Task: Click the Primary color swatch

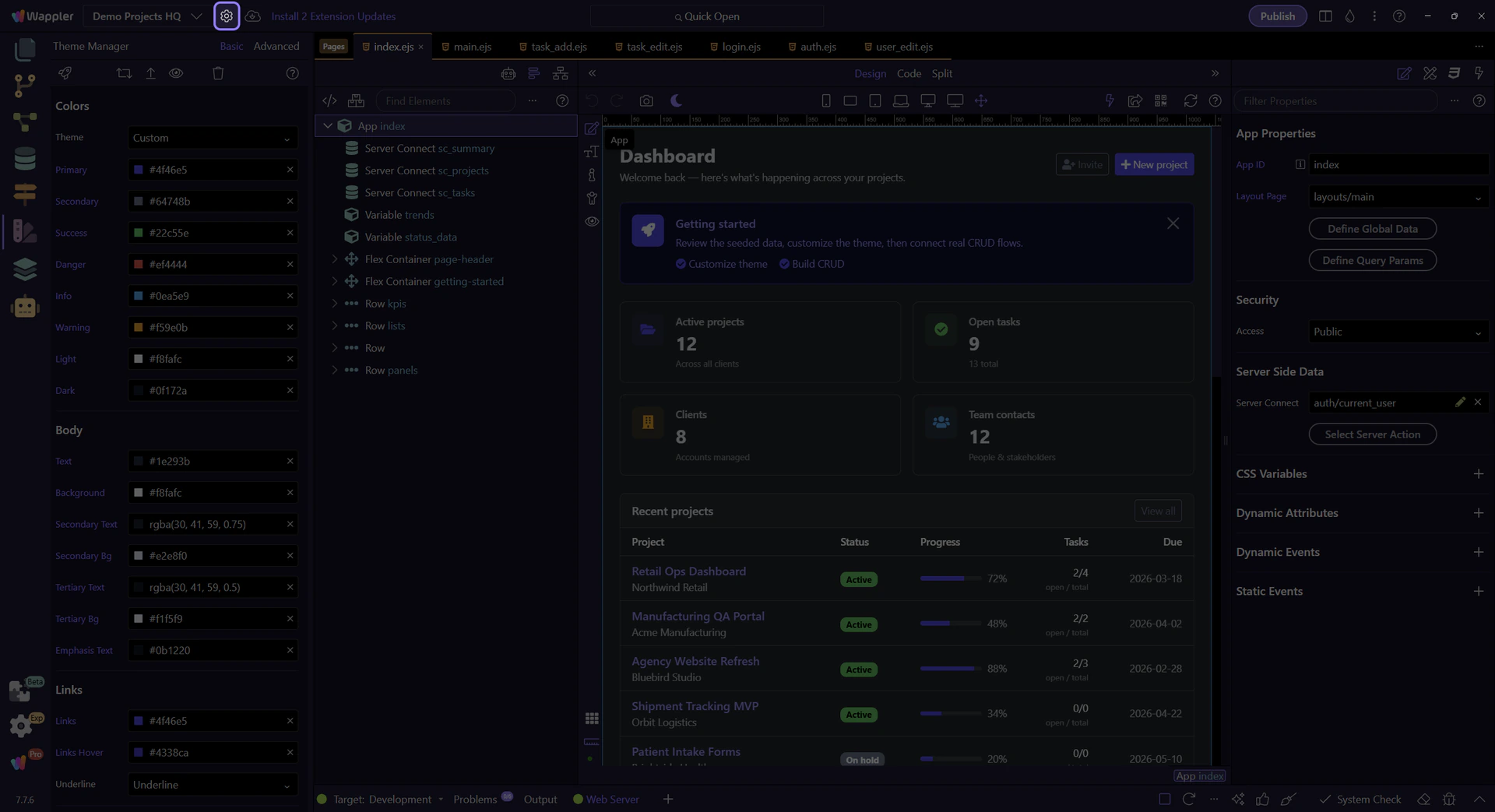Action: [139, 170]
